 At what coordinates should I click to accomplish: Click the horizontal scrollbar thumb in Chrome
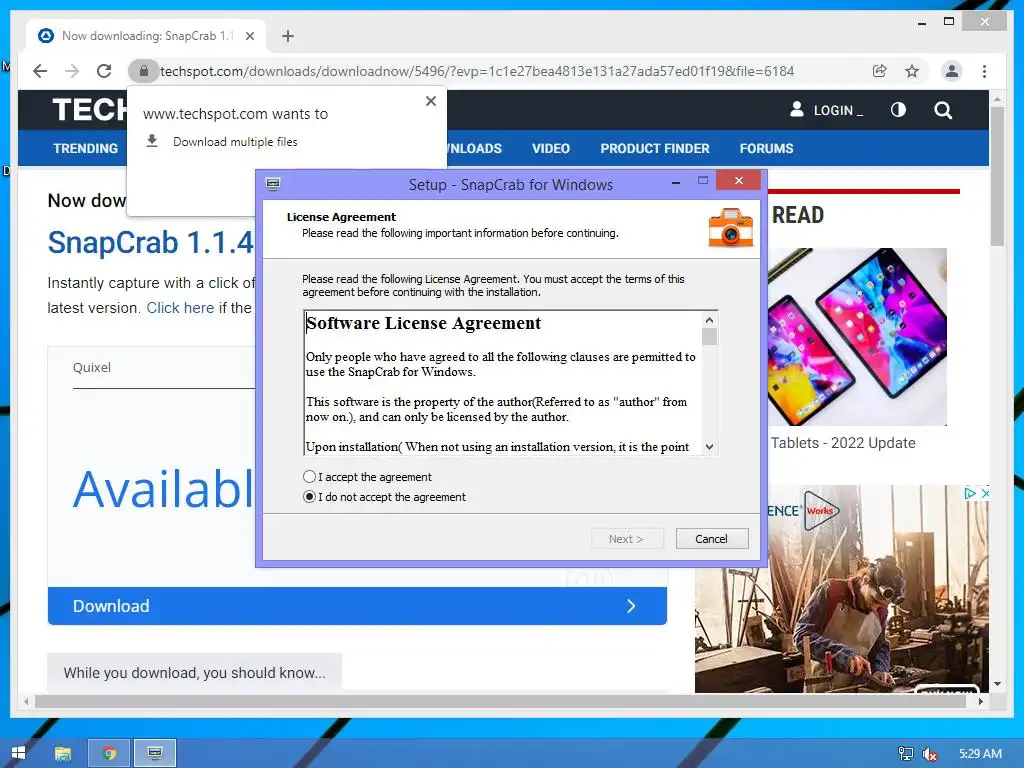(x=502, y=701)
